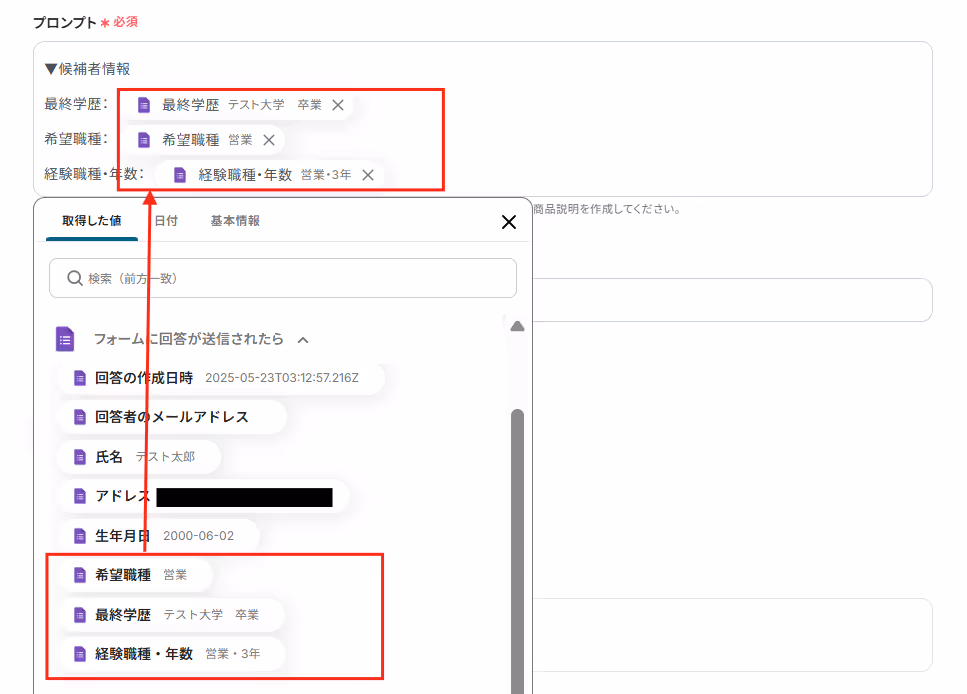
Task: Click the icon beside アドレス in the list
Action: (x=80, y=496)
